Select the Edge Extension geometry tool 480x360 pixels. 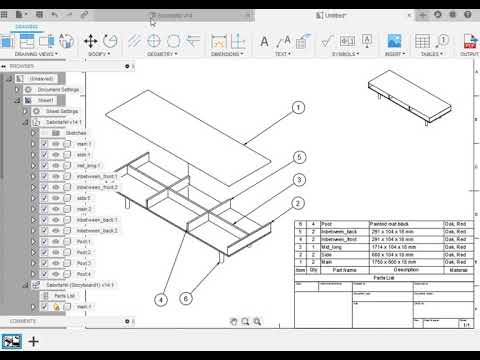click(x=193, y=41)
